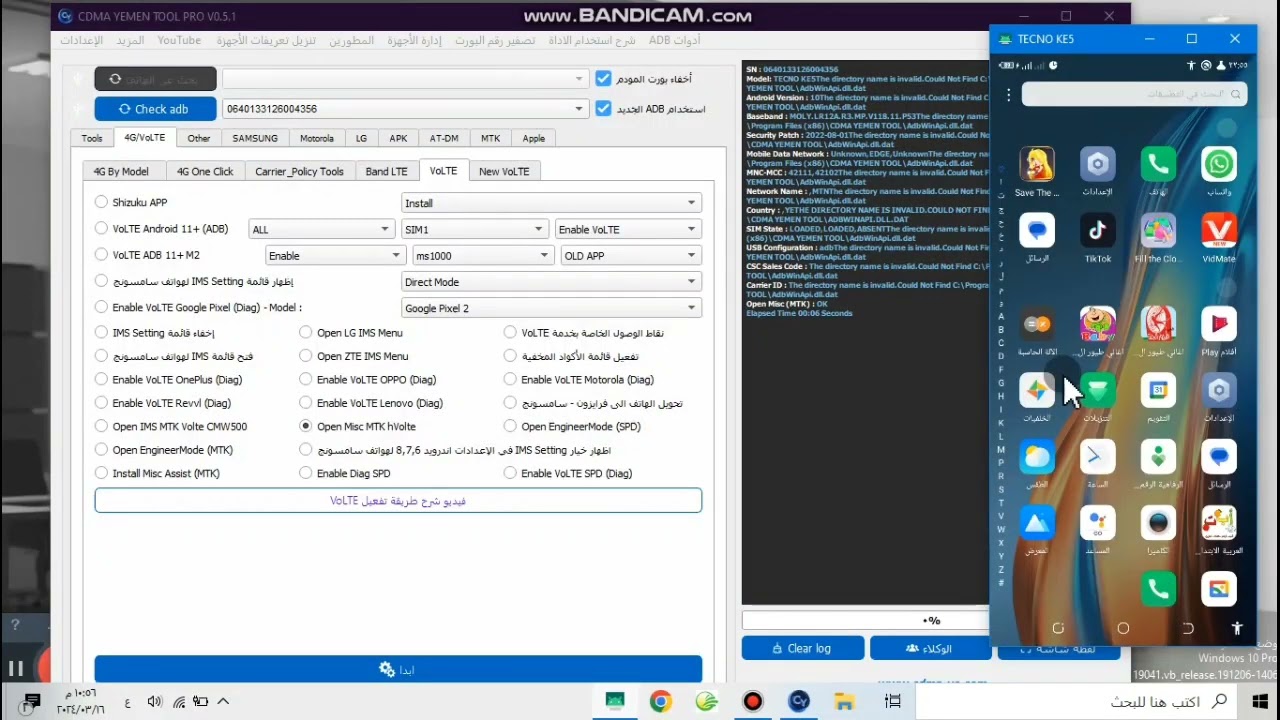Switch to the MTK tab

(490, 138)
